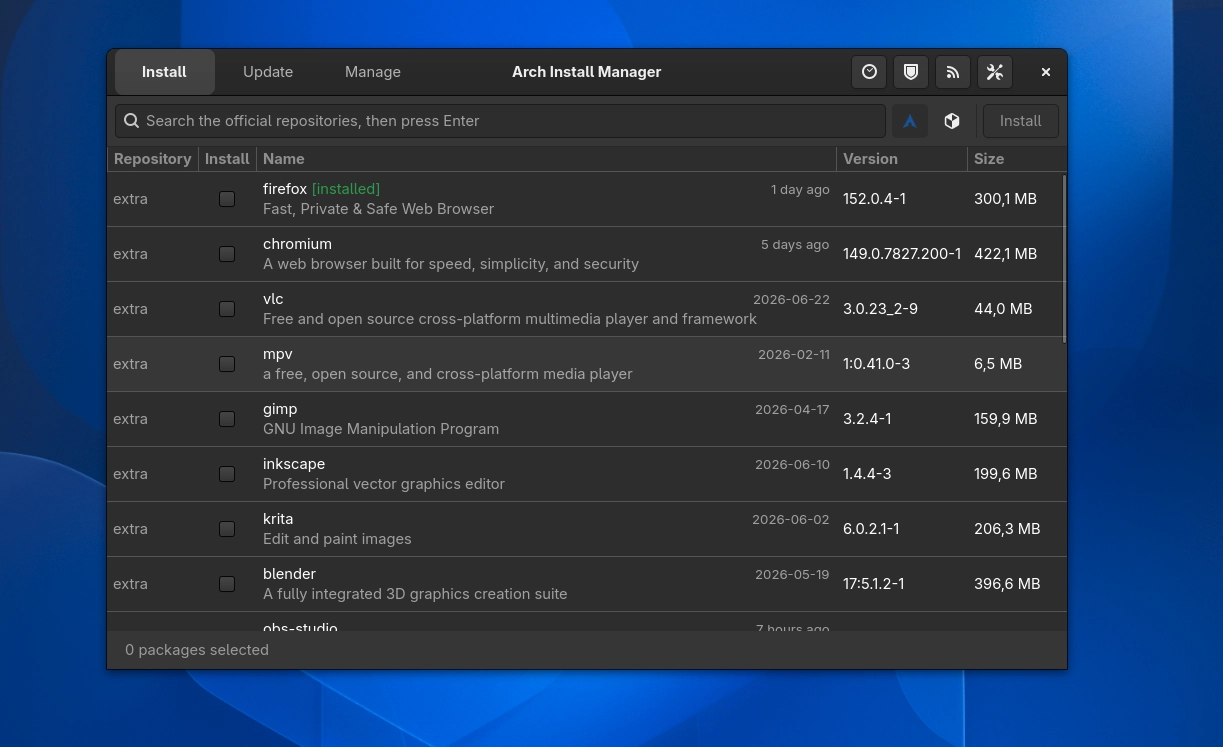
Task: Click version 6.0.2.1-1 cell
Action: point(871,529)
